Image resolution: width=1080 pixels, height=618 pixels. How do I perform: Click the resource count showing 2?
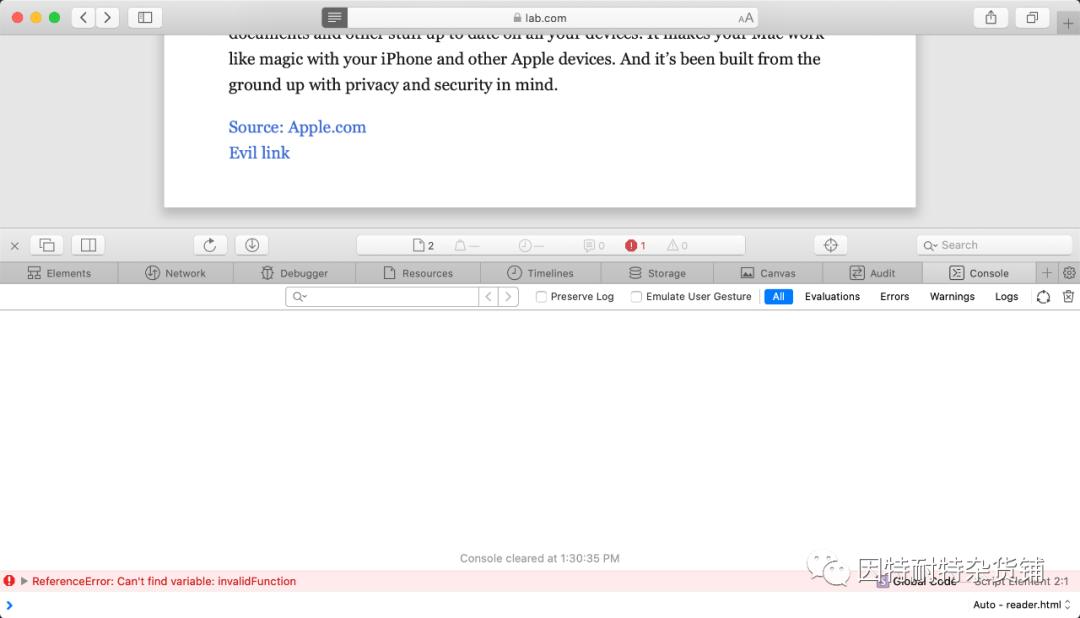[x=423, y=245]
